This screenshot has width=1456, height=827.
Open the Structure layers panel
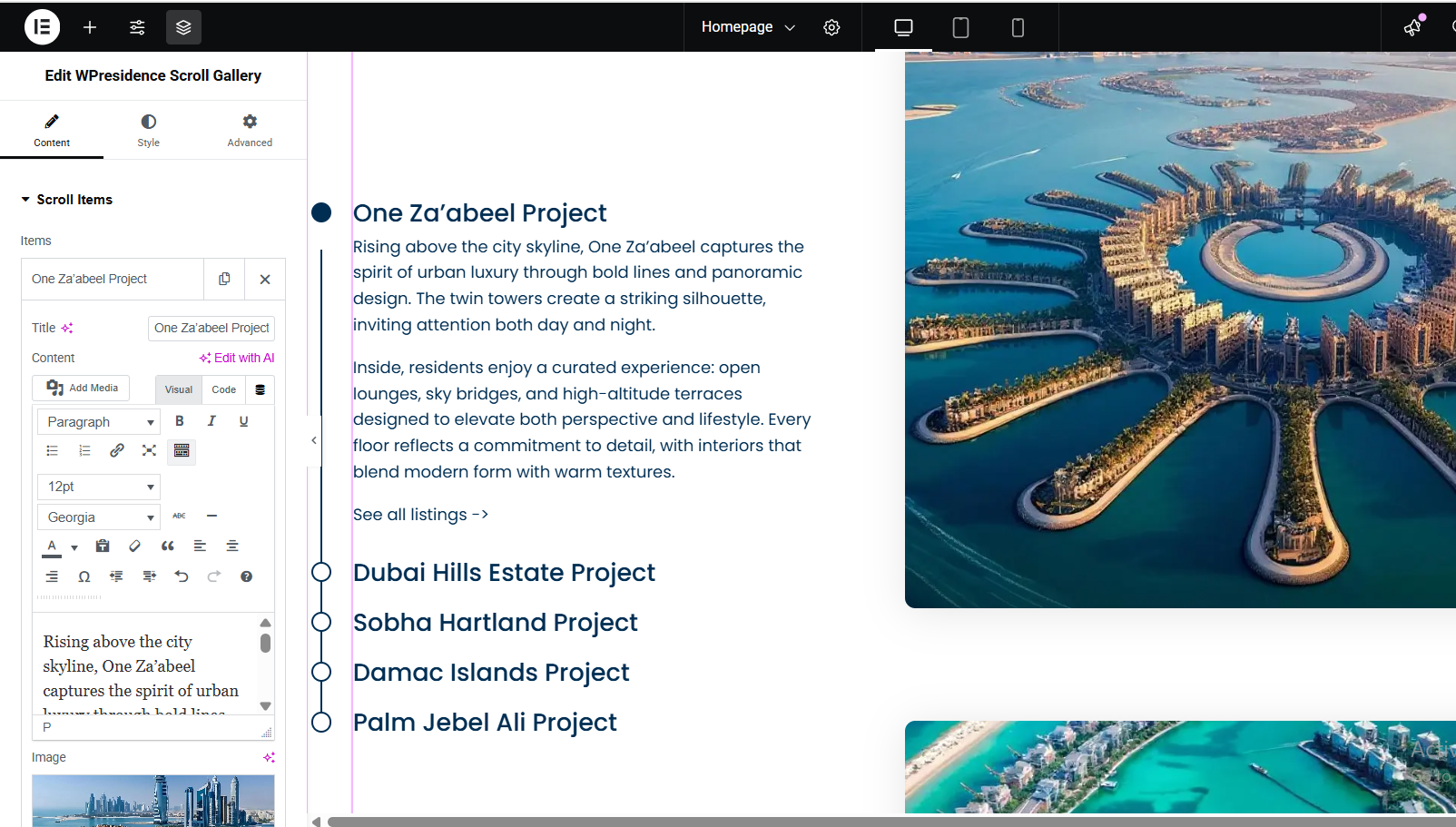click(x=183, y=27)
